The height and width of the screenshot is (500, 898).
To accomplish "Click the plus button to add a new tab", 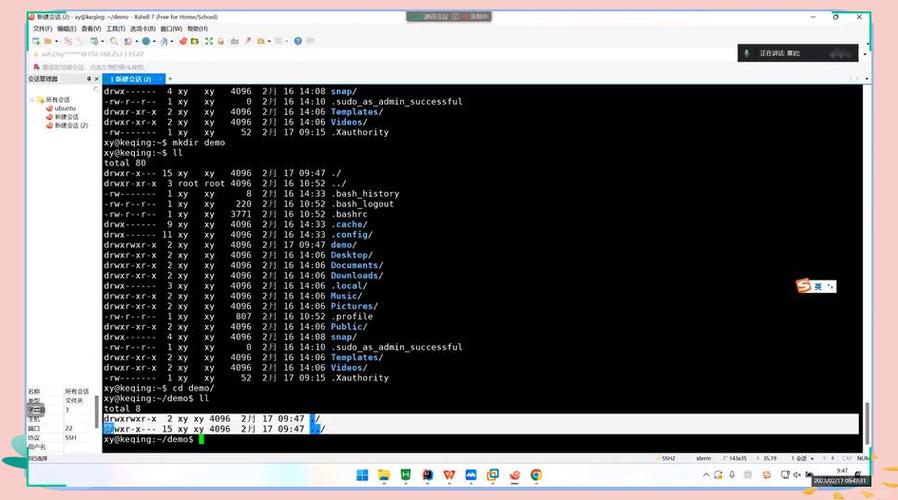I will click(x=170, y=79).
